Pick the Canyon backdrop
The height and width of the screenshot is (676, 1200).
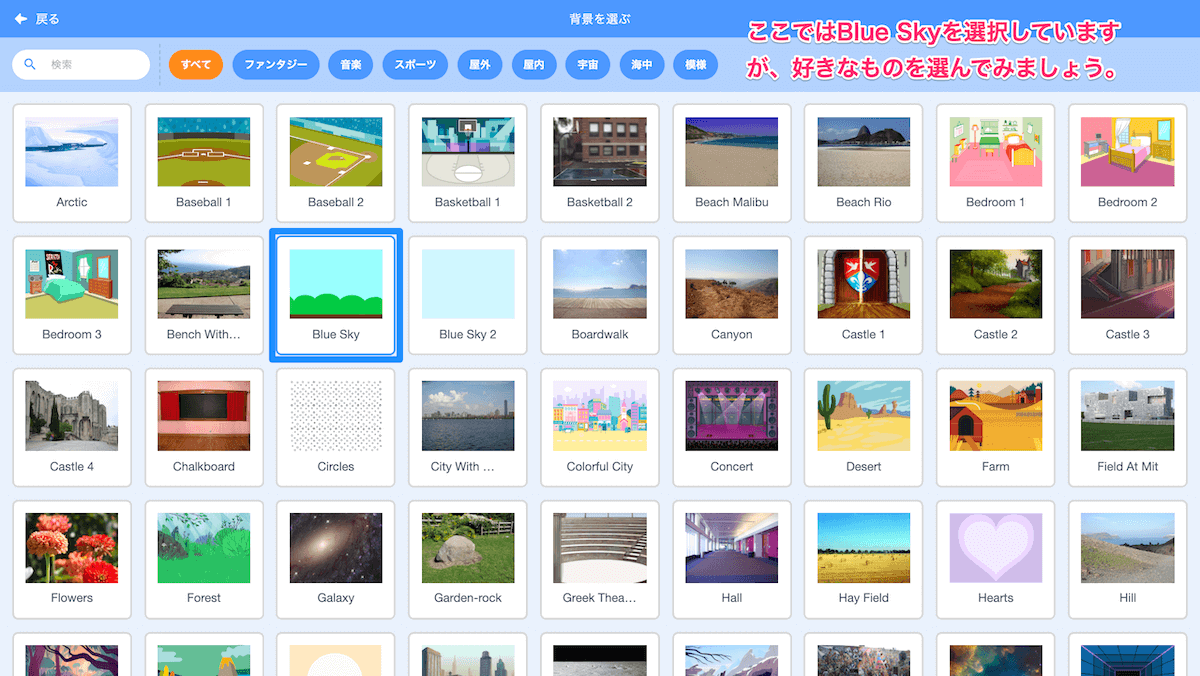(x=732, y=295)
